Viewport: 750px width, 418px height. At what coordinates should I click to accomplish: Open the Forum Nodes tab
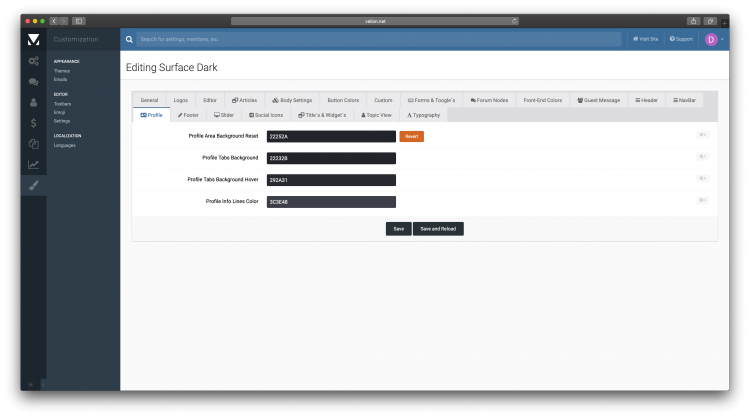tap(489, 100)
